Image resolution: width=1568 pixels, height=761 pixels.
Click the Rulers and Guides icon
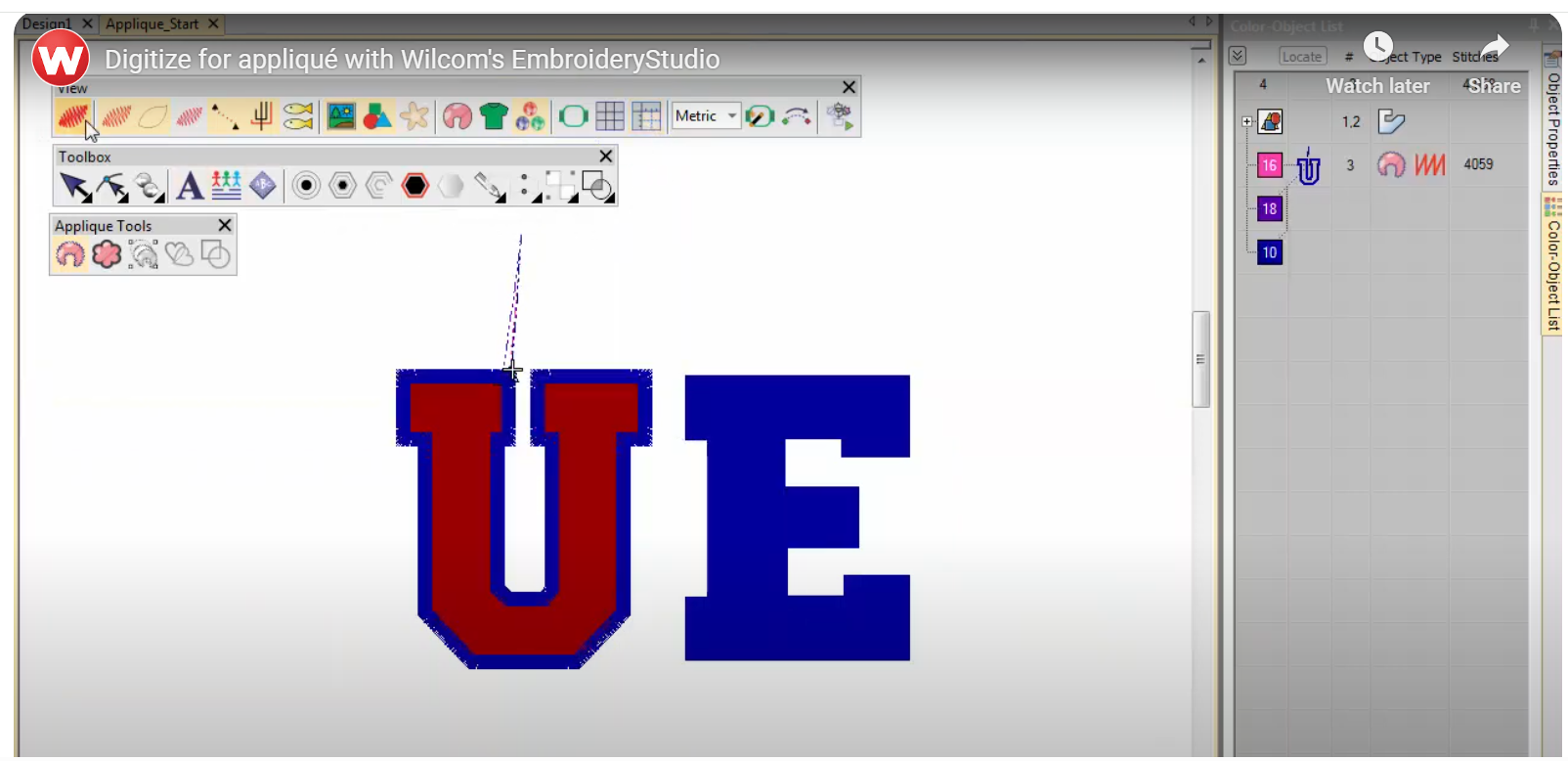646,116
